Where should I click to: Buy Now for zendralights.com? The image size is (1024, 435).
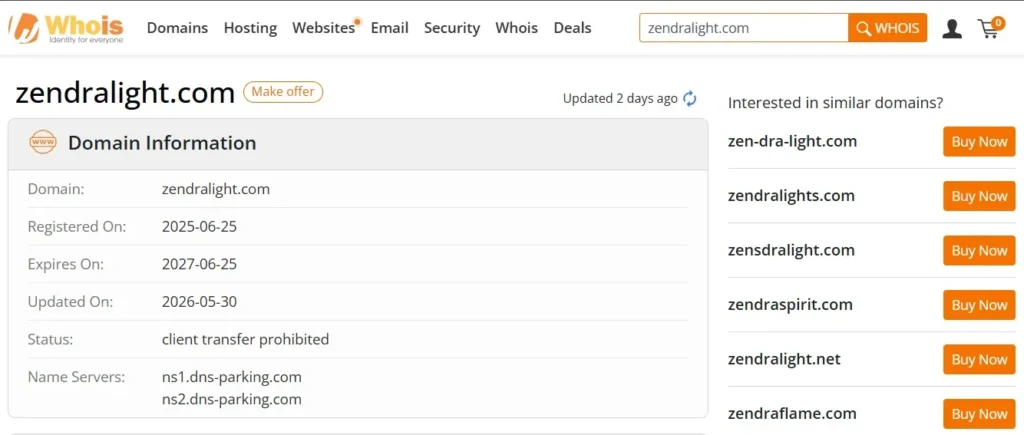979,196
